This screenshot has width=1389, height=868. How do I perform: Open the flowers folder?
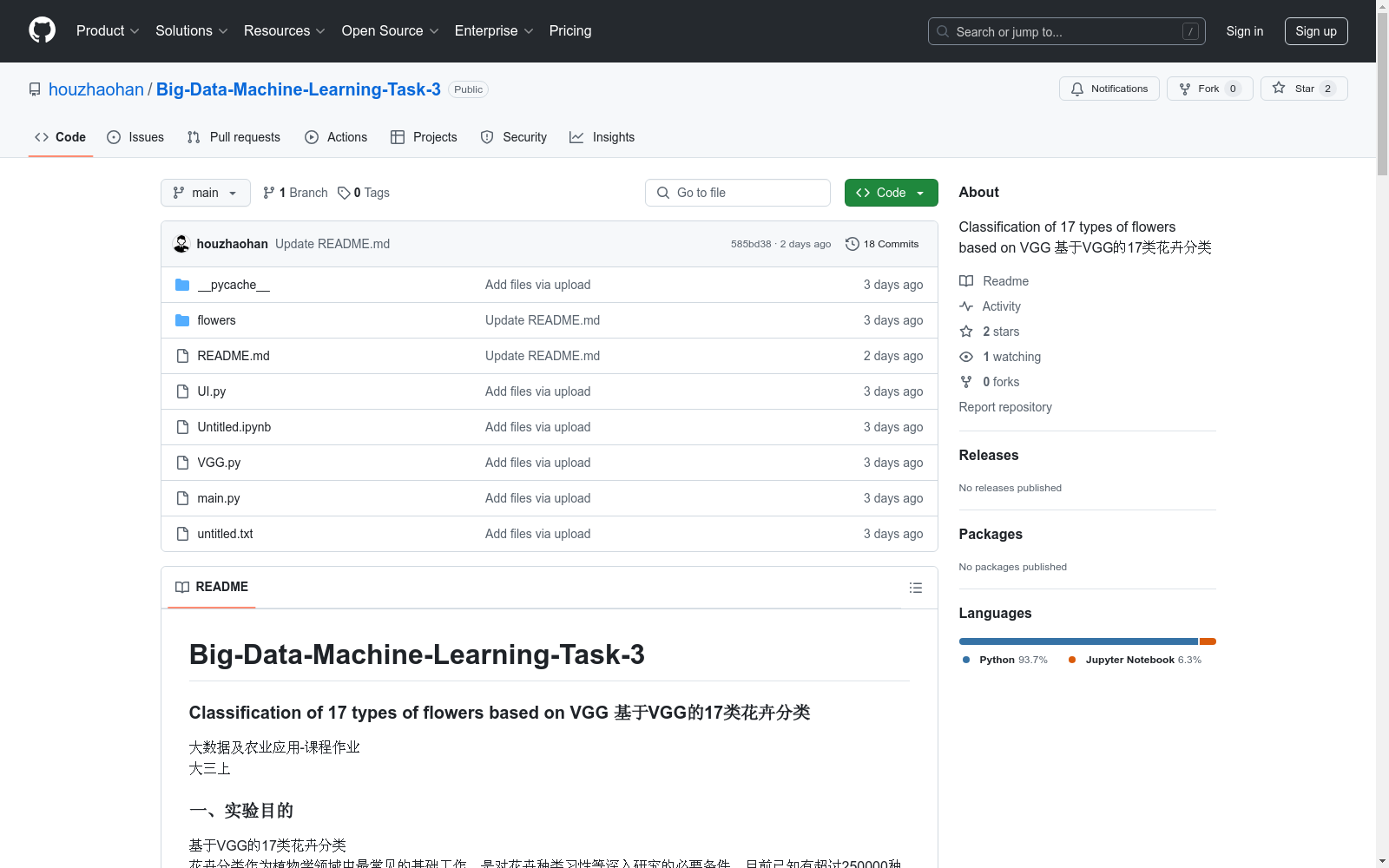tap(216, 320)
